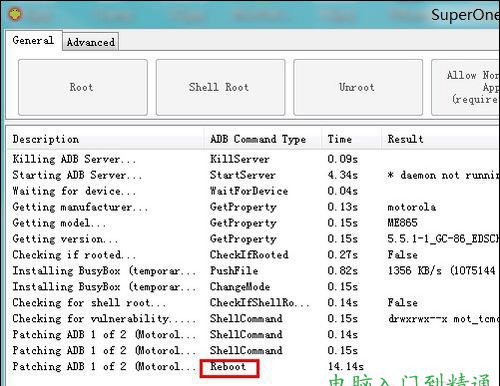The height and width of the screenshot is (386, 500).
Task: Click the 4.34s time value
Action: pos(342,175)
